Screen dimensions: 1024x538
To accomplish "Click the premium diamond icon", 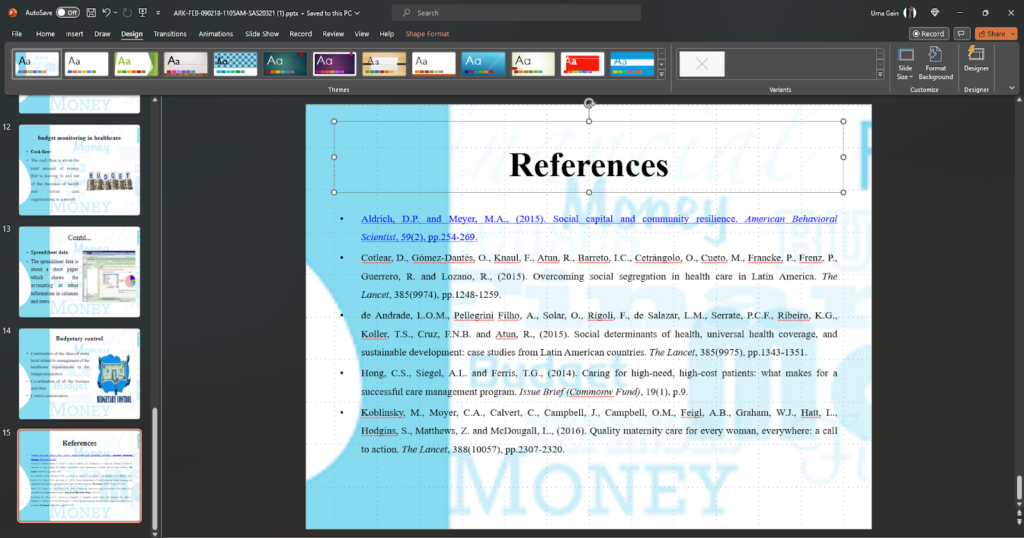I will [x=935, y=12].
